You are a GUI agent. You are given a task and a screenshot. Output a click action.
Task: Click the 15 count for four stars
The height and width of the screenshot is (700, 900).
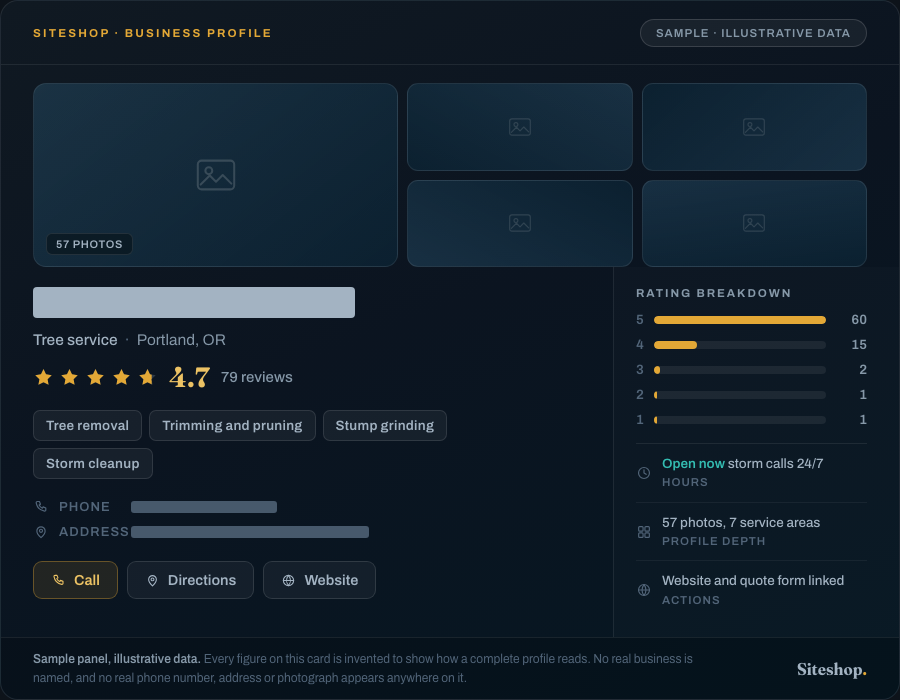[x=859, y=345]
